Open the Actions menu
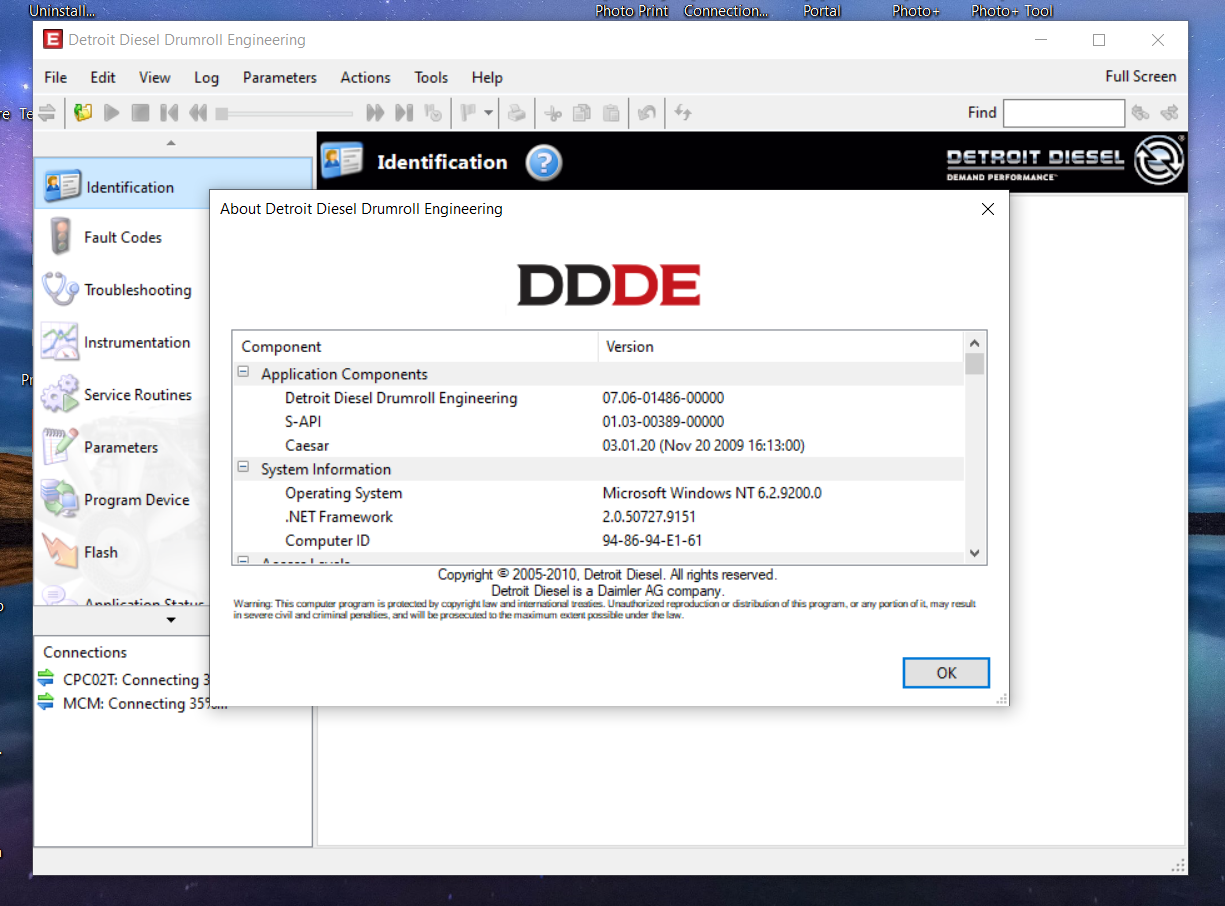This screenshot has height=906, width=1225. coord(365,77)
